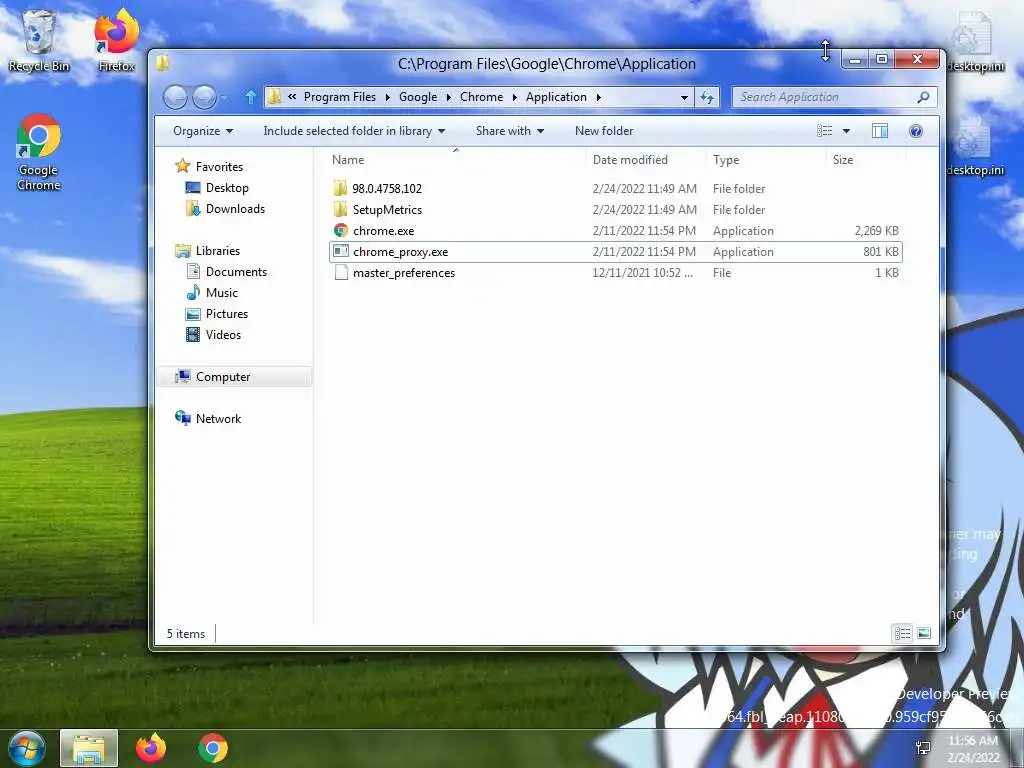
Task: Select the SetupMetrics folder icon
Action: coord(340,209)
